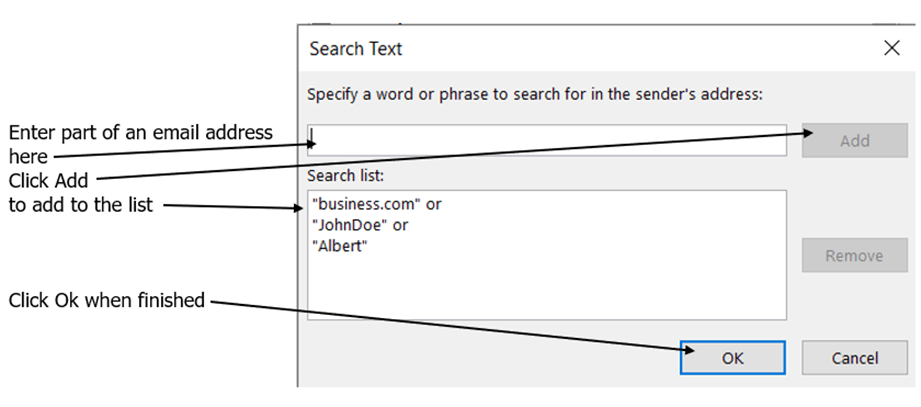Click empty space inside the Search list box
921x407 pixels.
pyautogui.click(x=547, y=288)
